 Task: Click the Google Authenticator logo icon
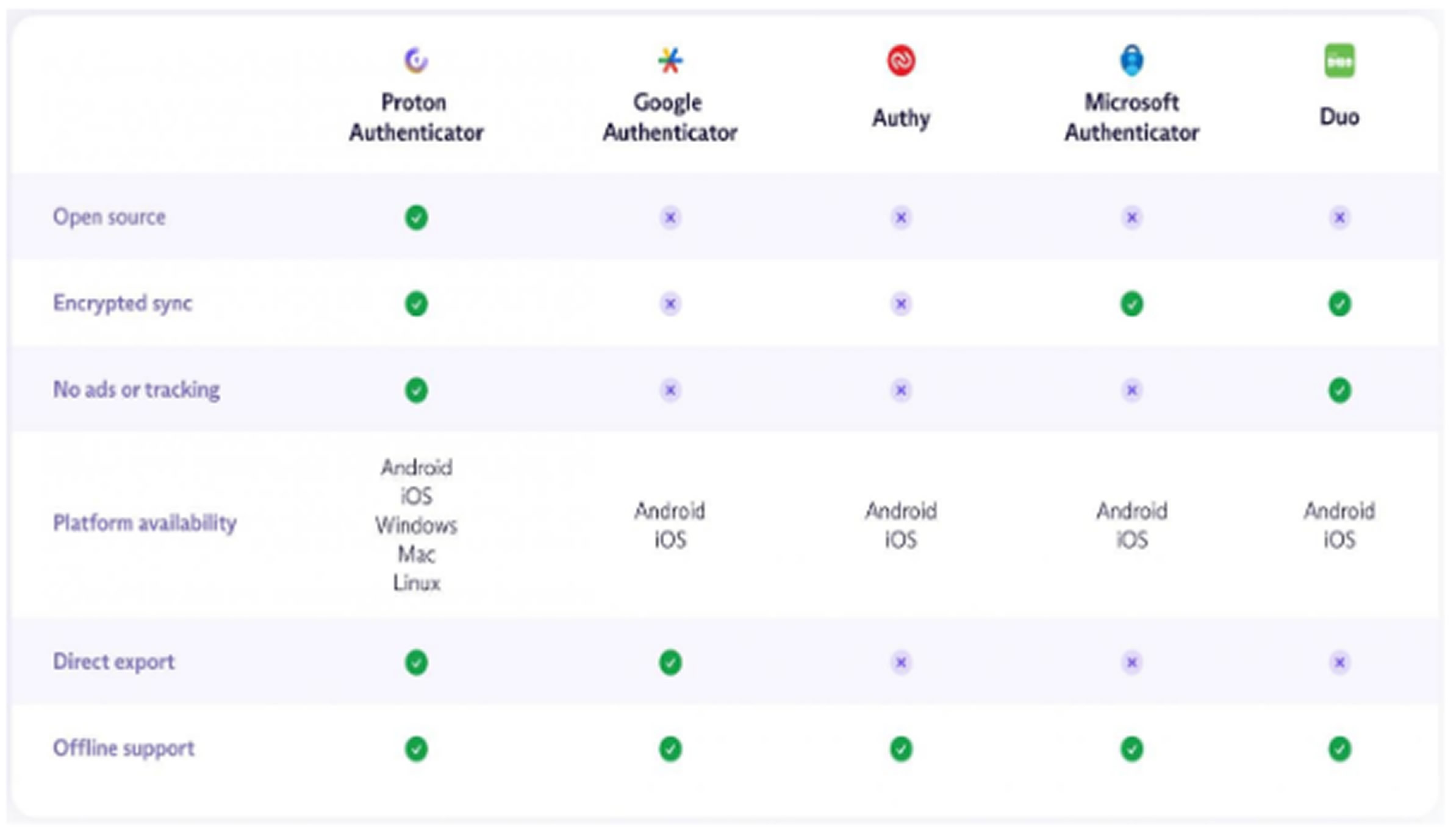coord(670,60)
